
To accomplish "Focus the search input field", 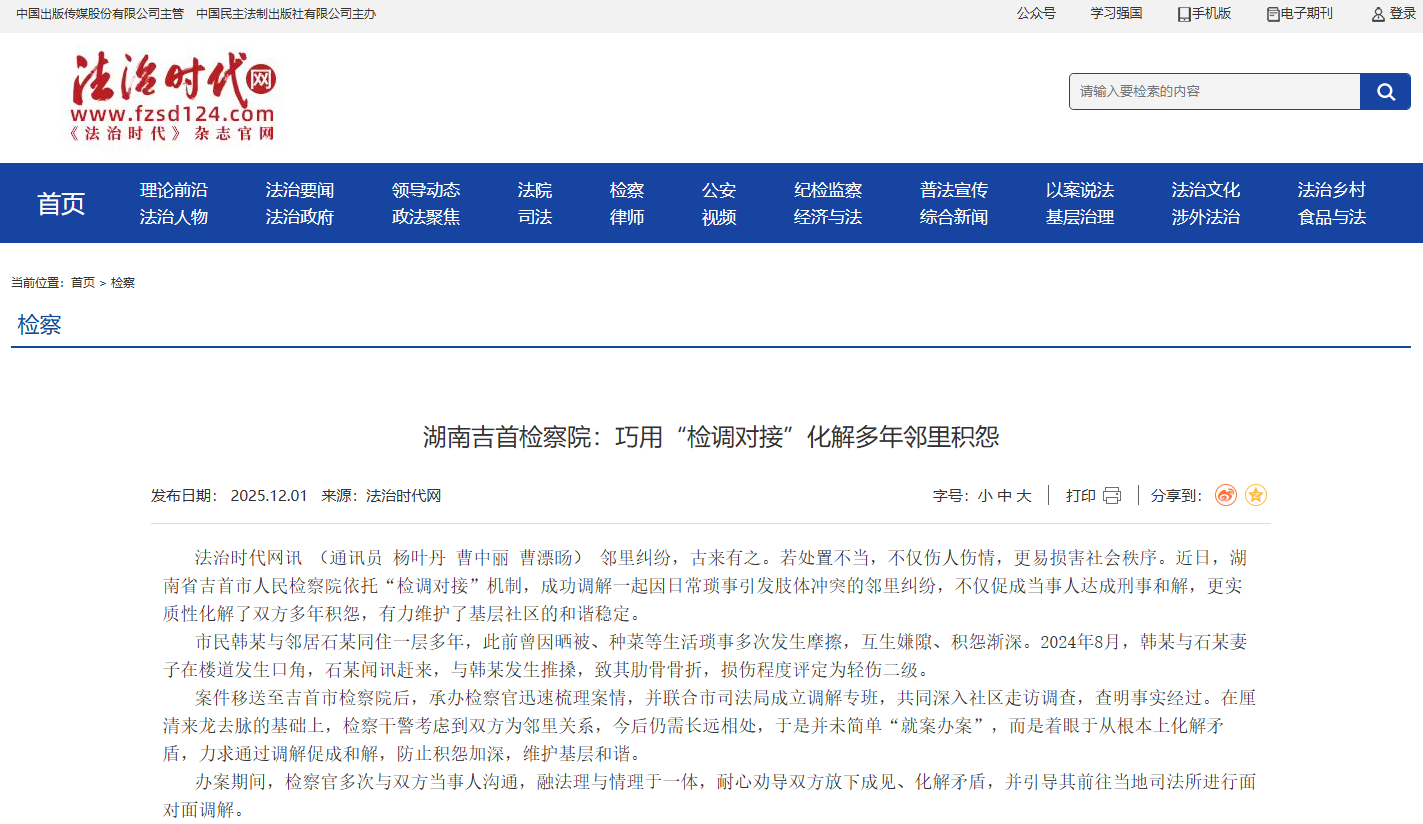I will tap(1214, 92).
